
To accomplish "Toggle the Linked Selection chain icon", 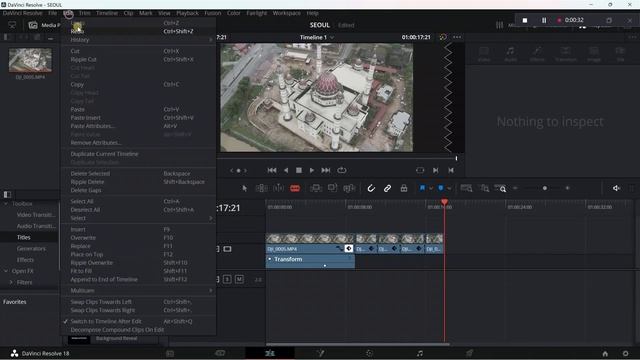I will pos(387,188).
